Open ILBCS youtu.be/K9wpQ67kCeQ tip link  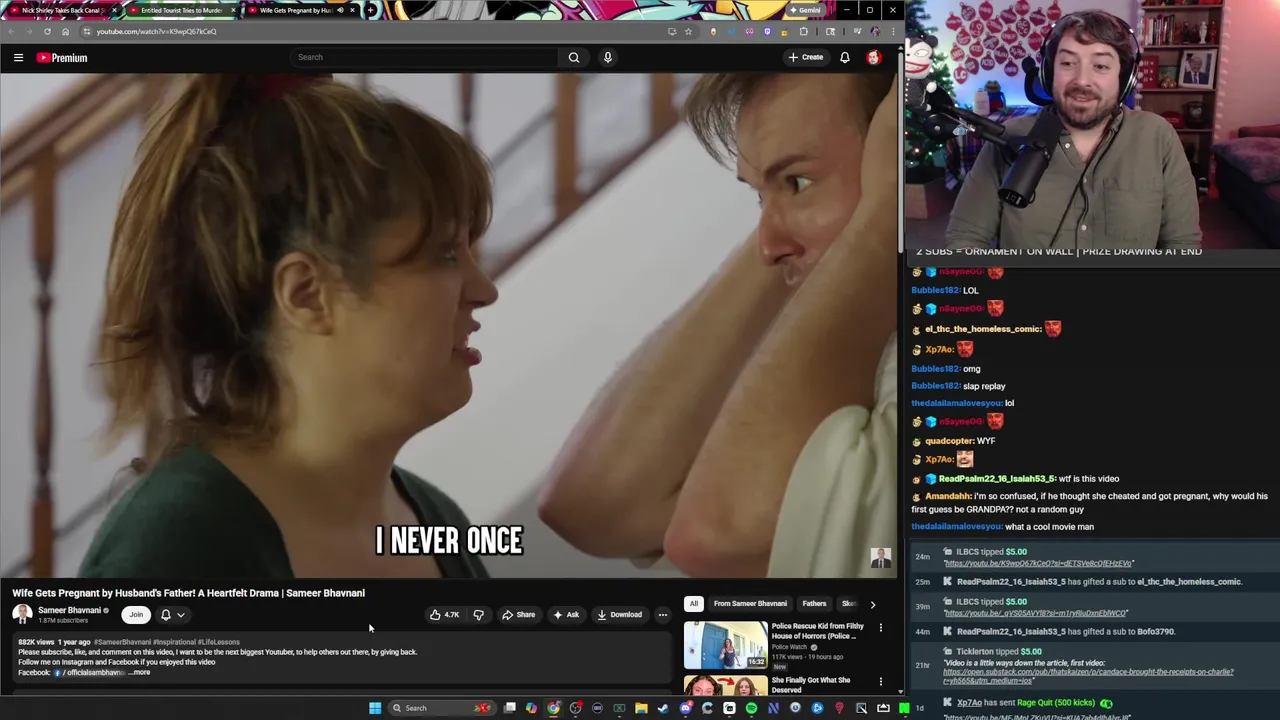pyautogui.click(x=1038, y=564)
